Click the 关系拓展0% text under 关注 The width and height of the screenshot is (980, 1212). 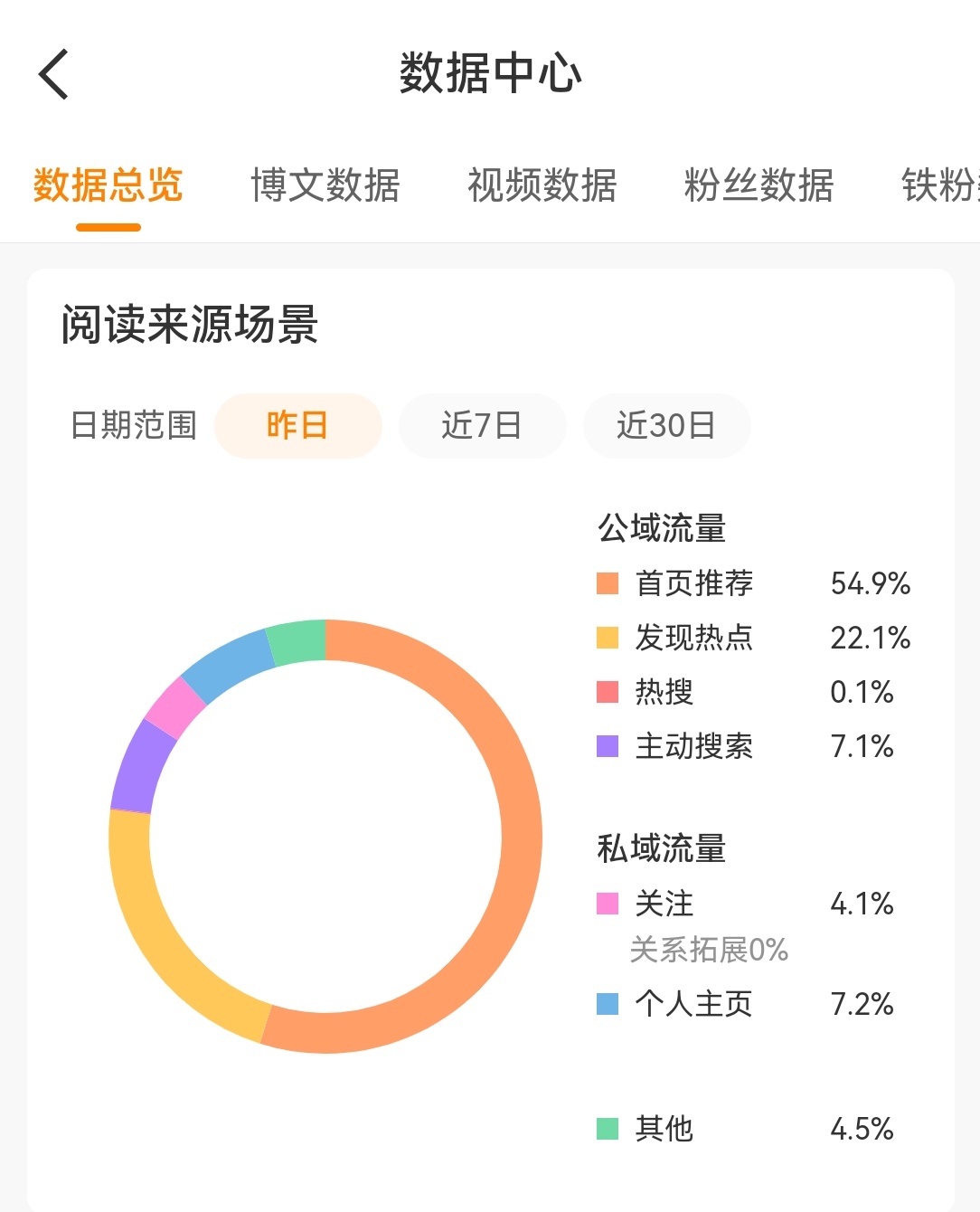(709, 950)
